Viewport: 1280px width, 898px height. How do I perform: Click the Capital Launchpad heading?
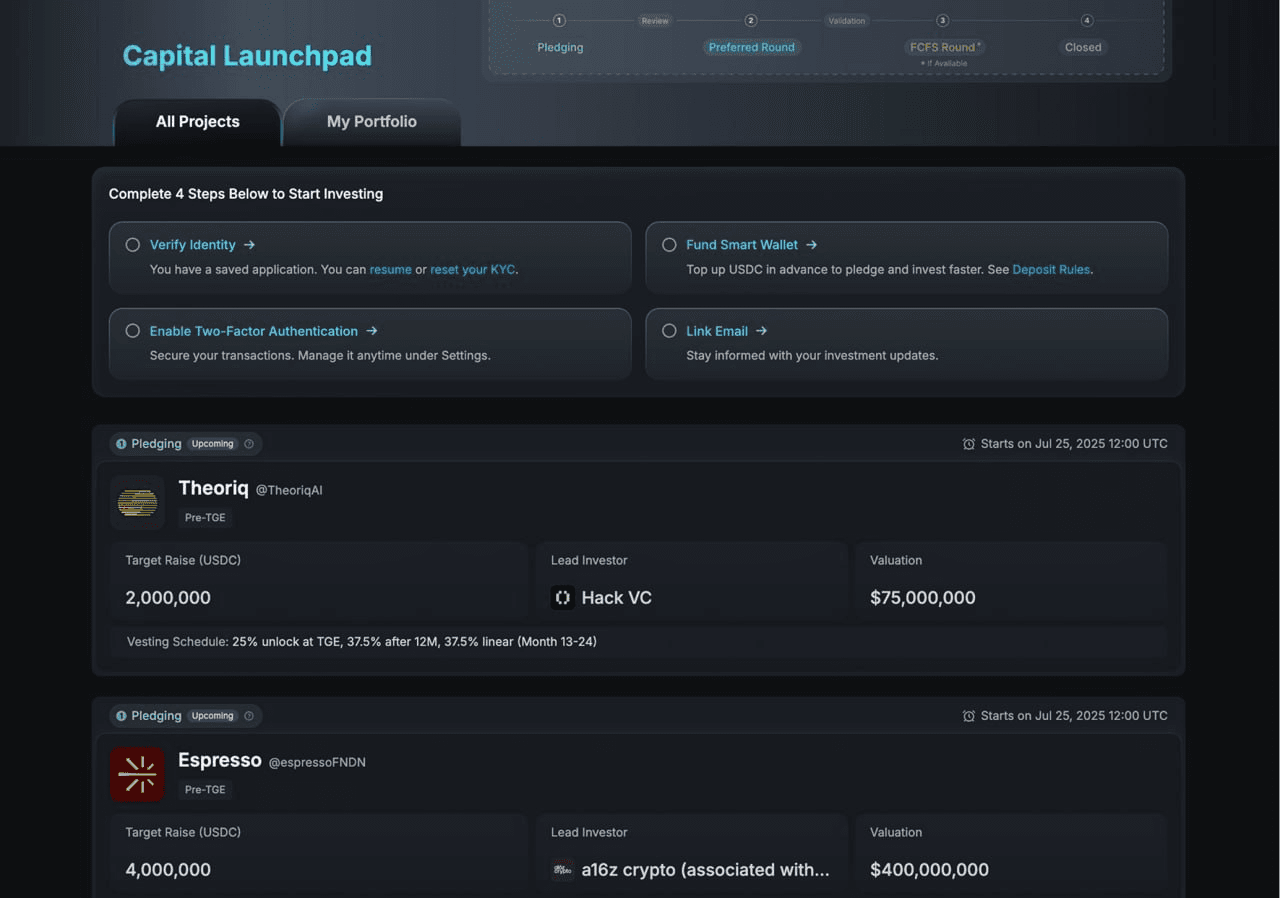tap(247, 56)
